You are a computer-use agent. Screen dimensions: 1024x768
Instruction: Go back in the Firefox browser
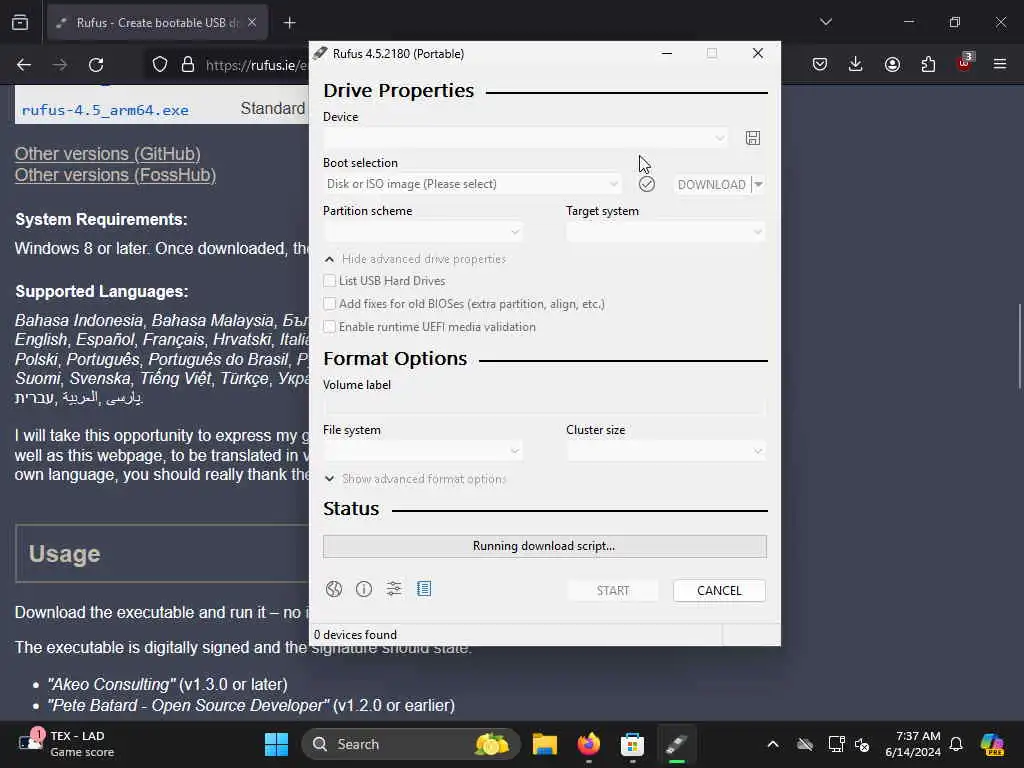pyautogui.click(x=24, y=65)
